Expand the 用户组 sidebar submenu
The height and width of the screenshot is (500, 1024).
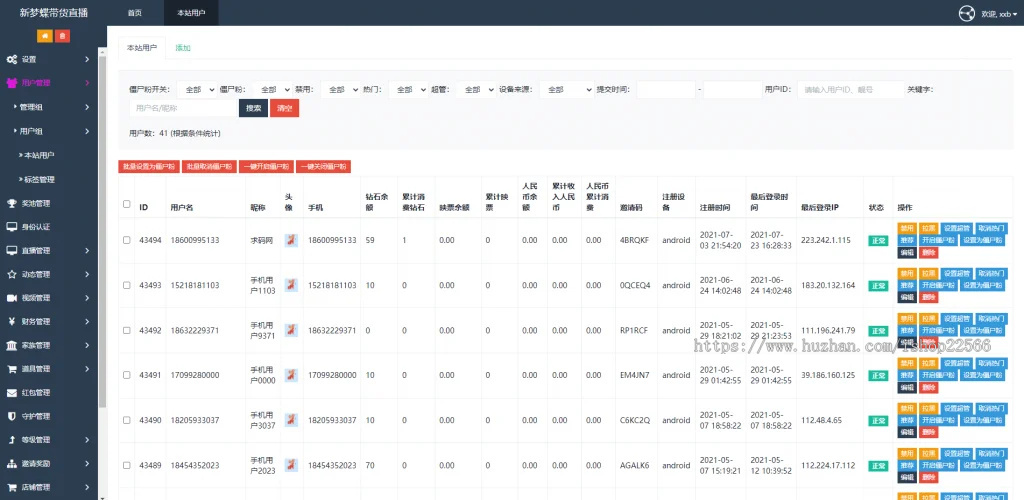[49, 131]
